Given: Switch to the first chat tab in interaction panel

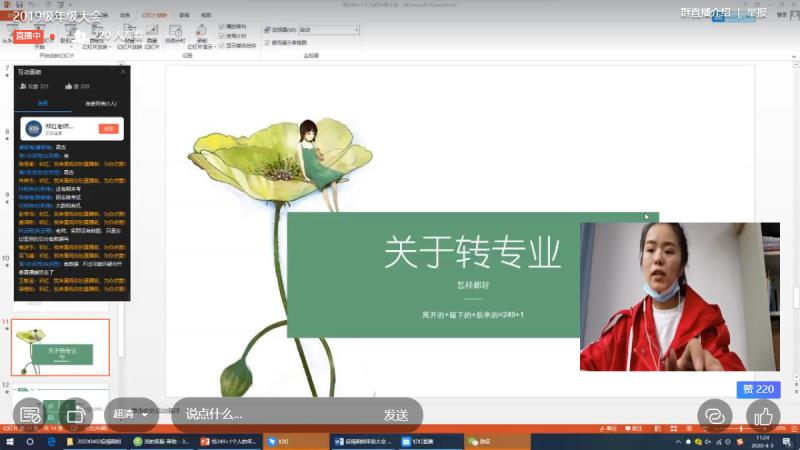Looking at the screenshot, I should (43, 104).
